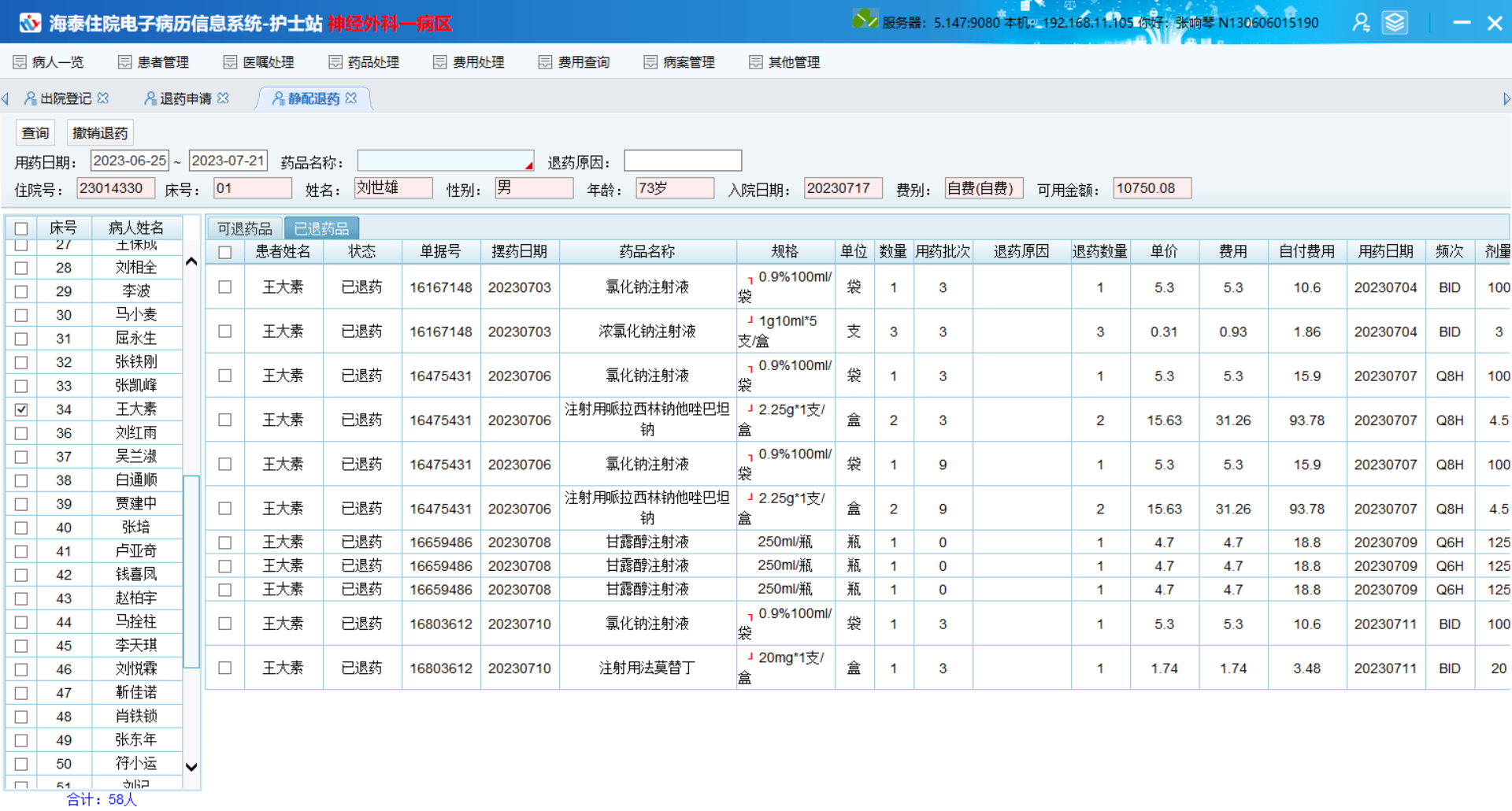Switch to the 已退药品 tab
Image resolution: width=1512 pixels, height=811 pixels.
321,228
